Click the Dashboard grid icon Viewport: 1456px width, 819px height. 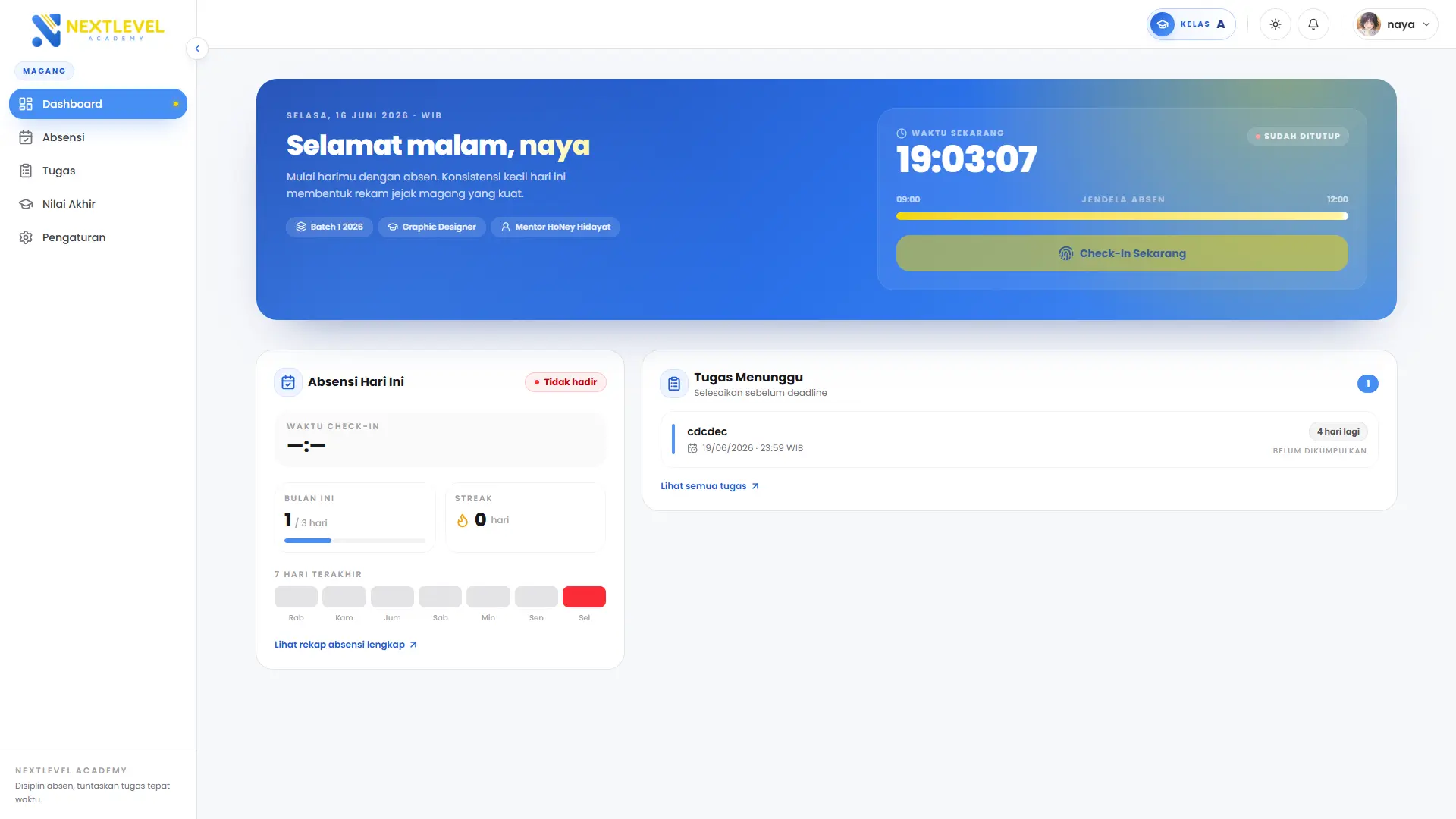pos(26,104)
